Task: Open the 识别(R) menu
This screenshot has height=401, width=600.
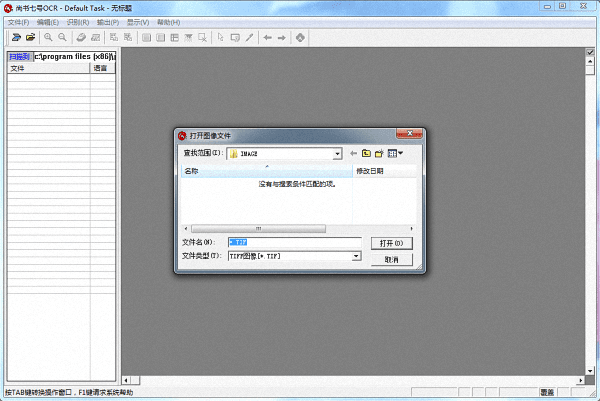Action: (x=78, y=22)
